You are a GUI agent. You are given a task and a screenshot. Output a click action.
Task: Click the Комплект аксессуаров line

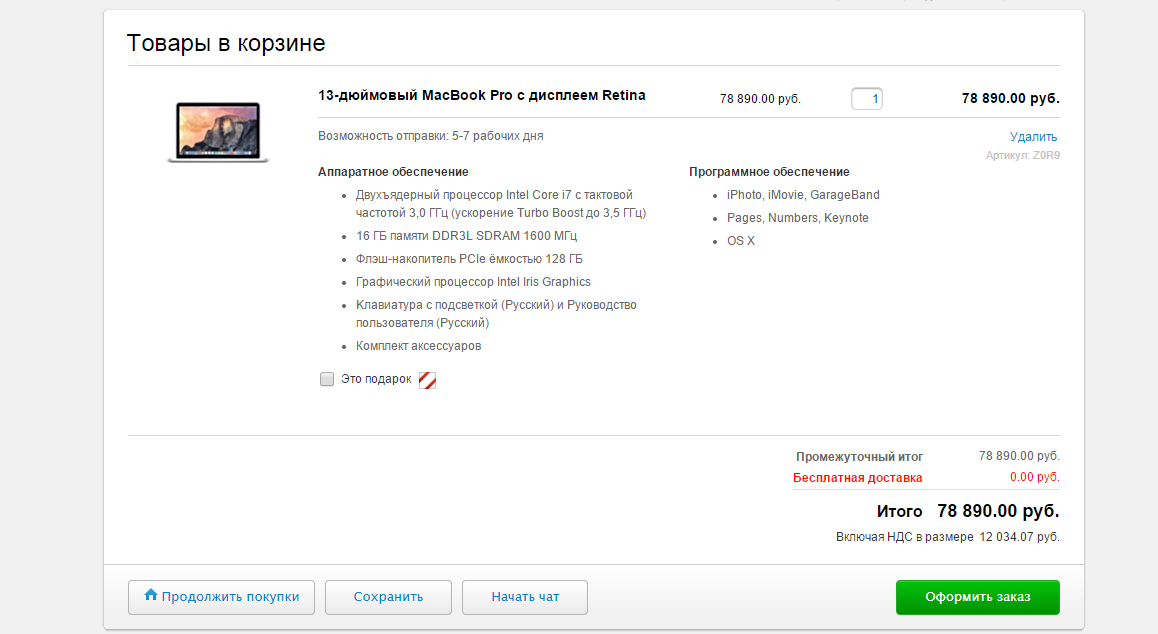(419, 346)
